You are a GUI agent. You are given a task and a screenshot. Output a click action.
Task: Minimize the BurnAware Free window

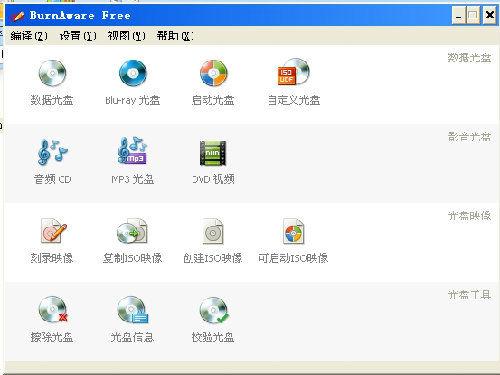click(x=459, y=15)
